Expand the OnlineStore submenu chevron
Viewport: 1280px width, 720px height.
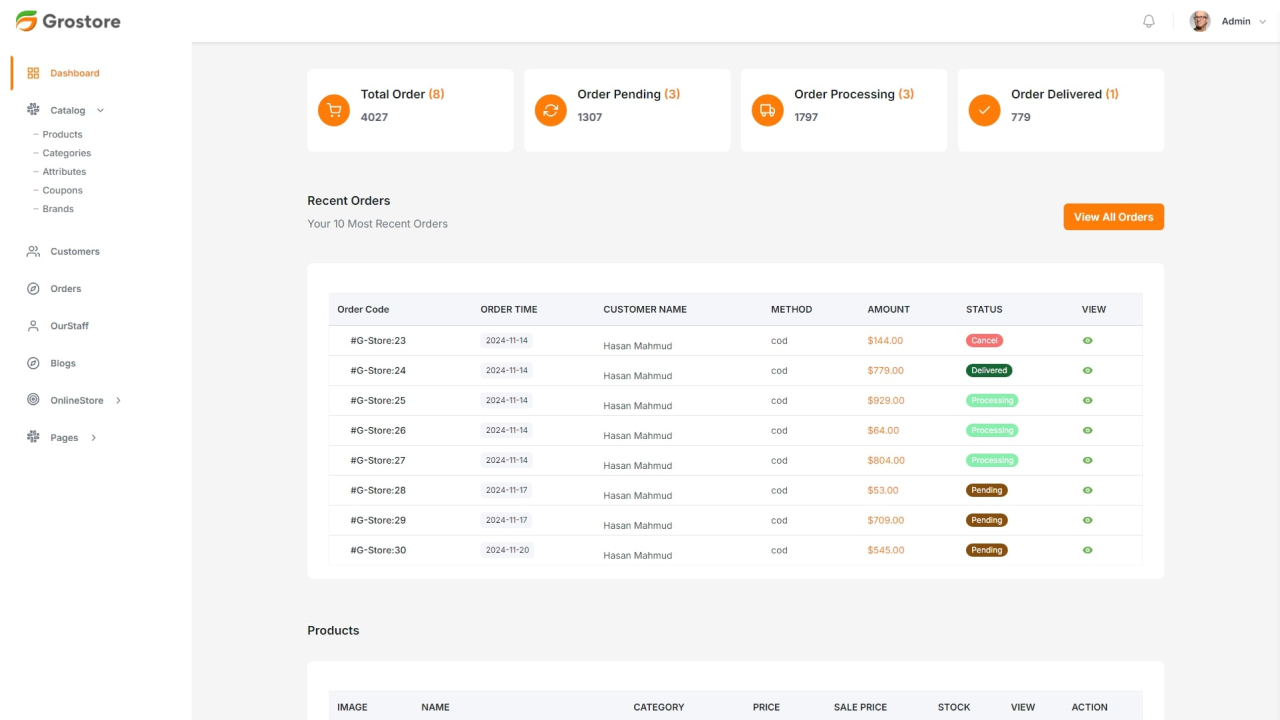coord(118,401)
